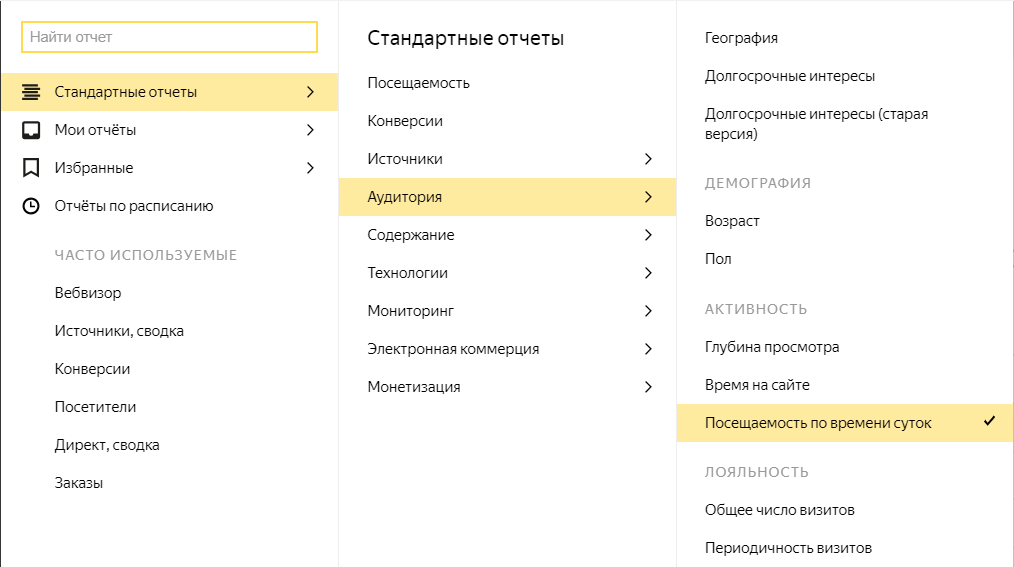Open the Директ, сводка report
1014x567 pixels.
pos(107,445)
